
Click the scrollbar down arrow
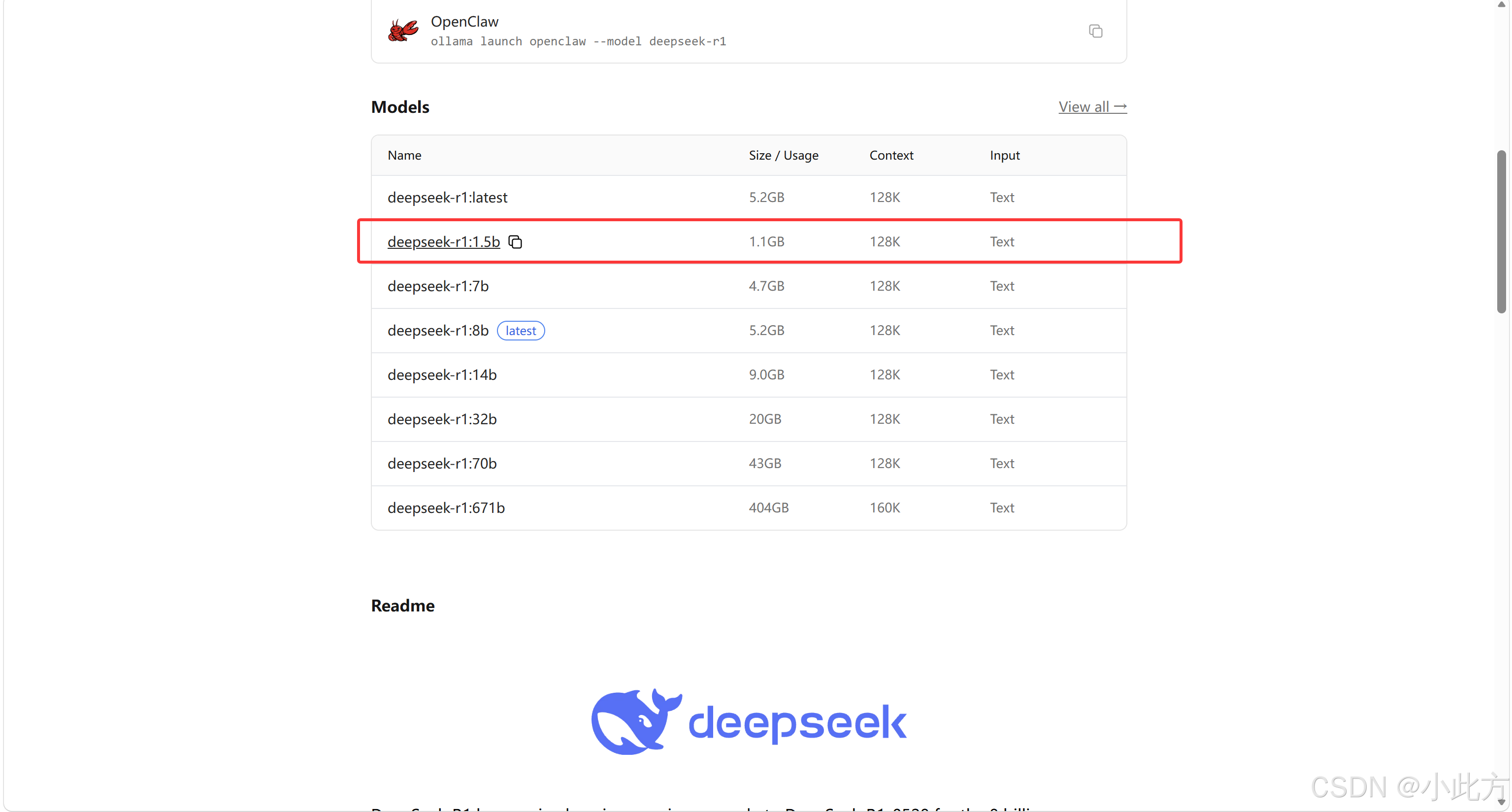pyautogui.click(x=1501, y=802)
